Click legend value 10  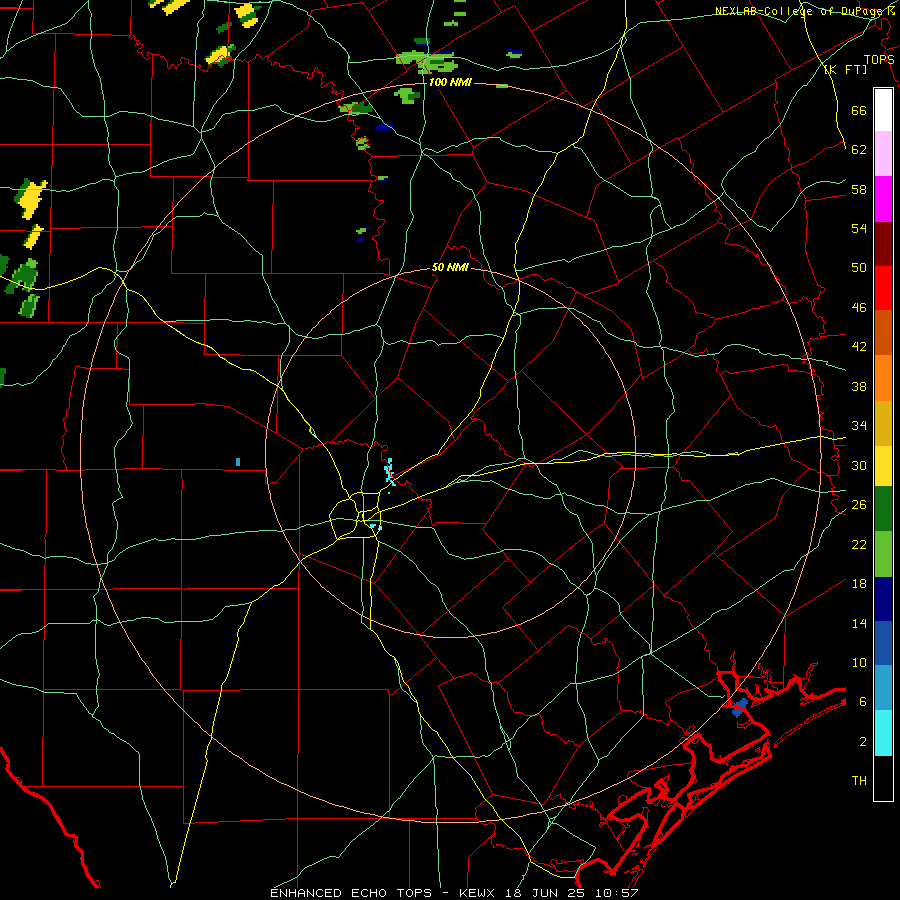[859, 662]
